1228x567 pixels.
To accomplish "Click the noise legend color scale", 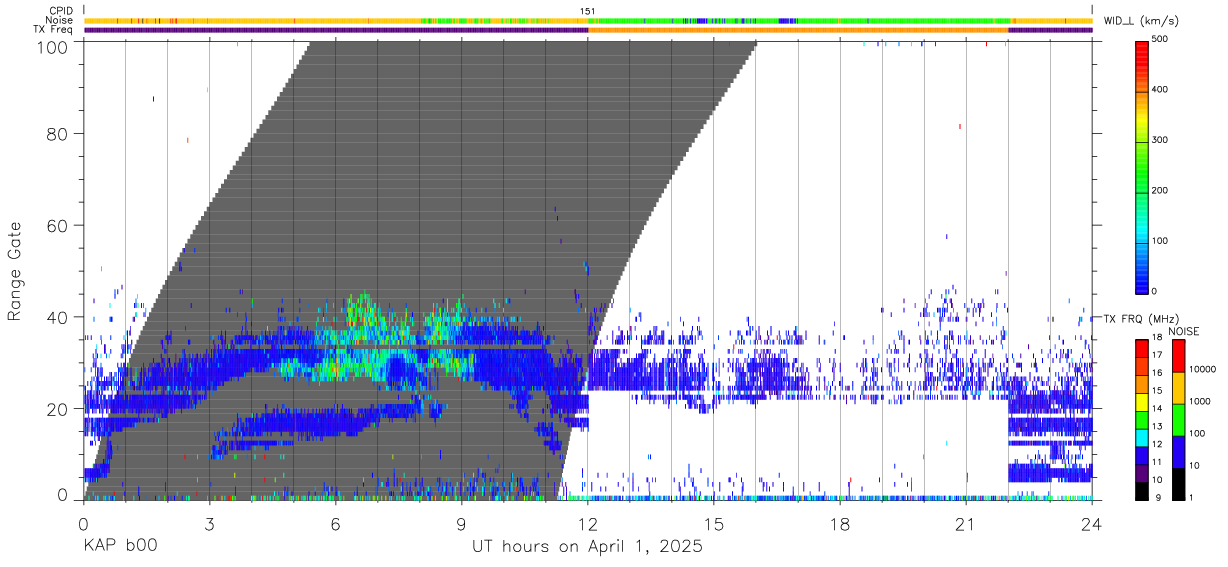I will pyautogui.click(x=1177, y=419).
